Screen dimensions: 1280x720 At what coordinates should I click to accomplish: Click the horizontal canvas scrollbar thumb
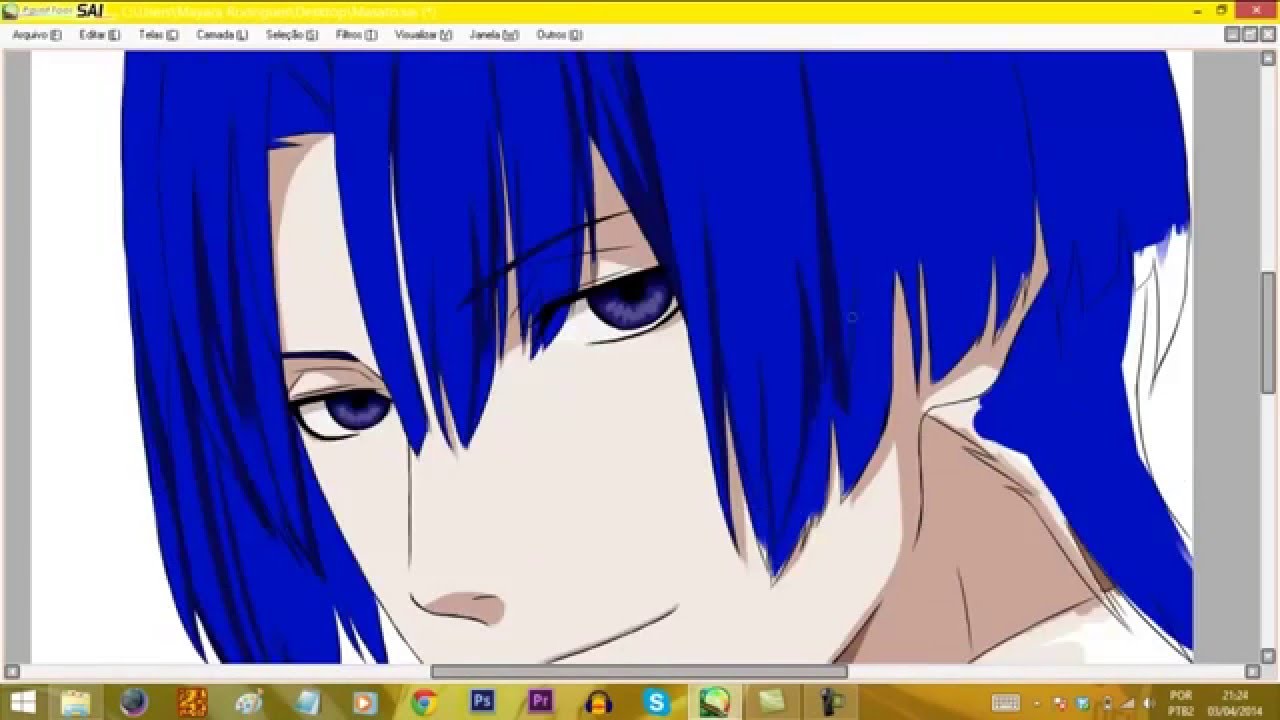639,672
